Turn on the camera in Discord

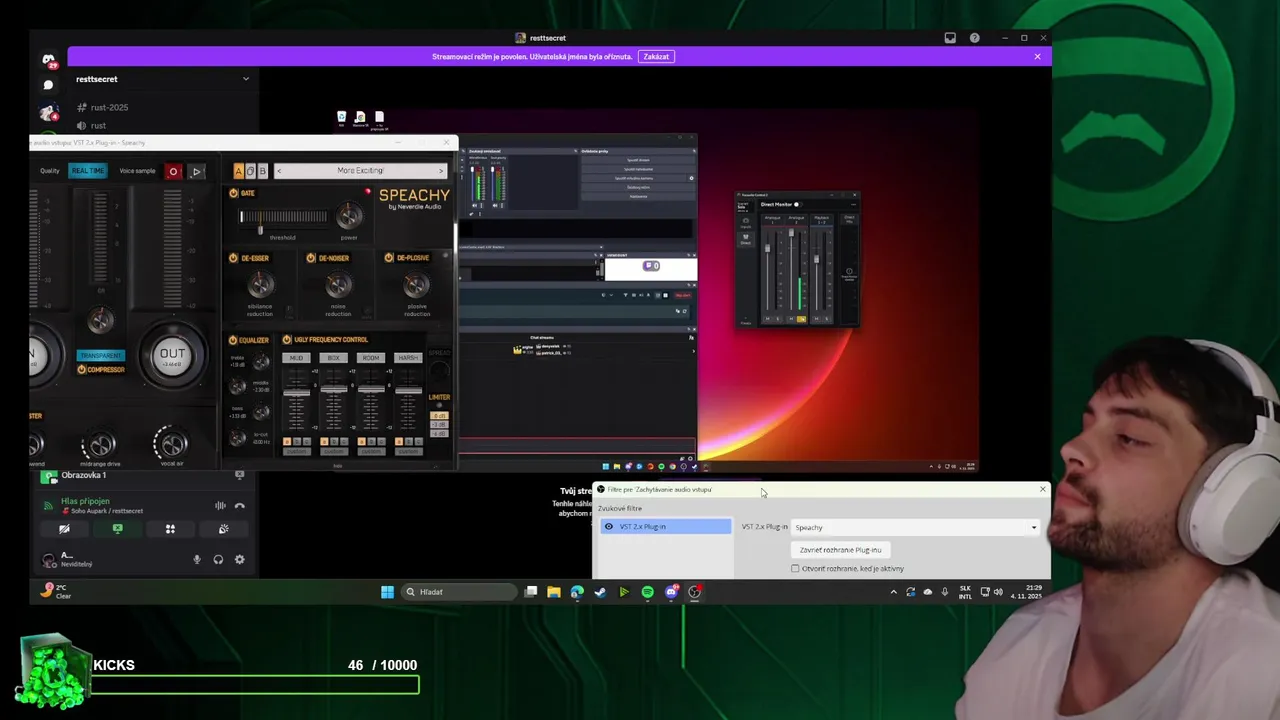64,529
